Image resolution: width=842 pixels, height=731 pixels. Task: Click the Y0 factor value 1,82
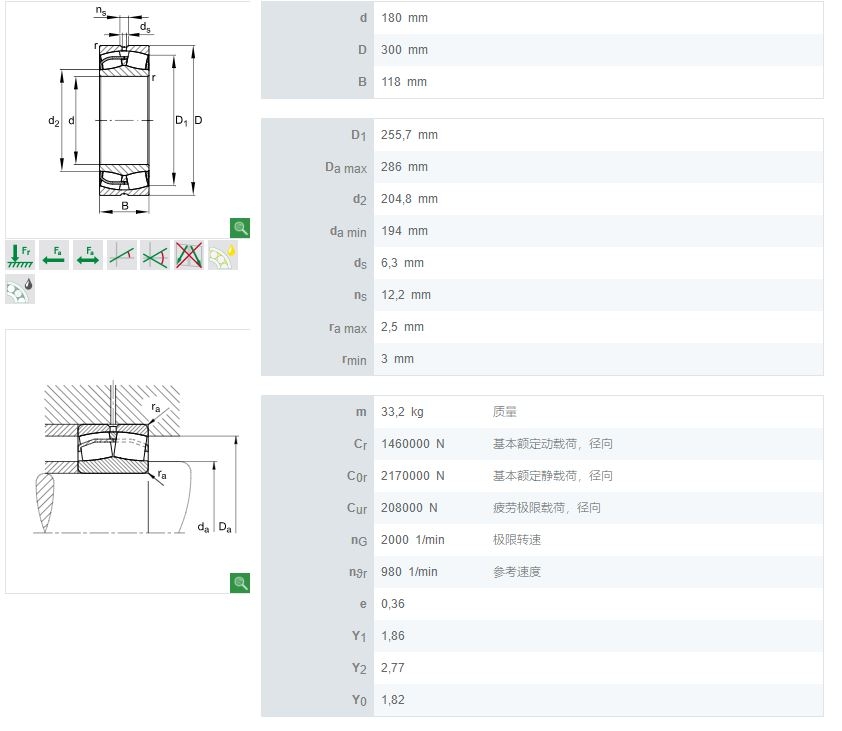point(393,700)
